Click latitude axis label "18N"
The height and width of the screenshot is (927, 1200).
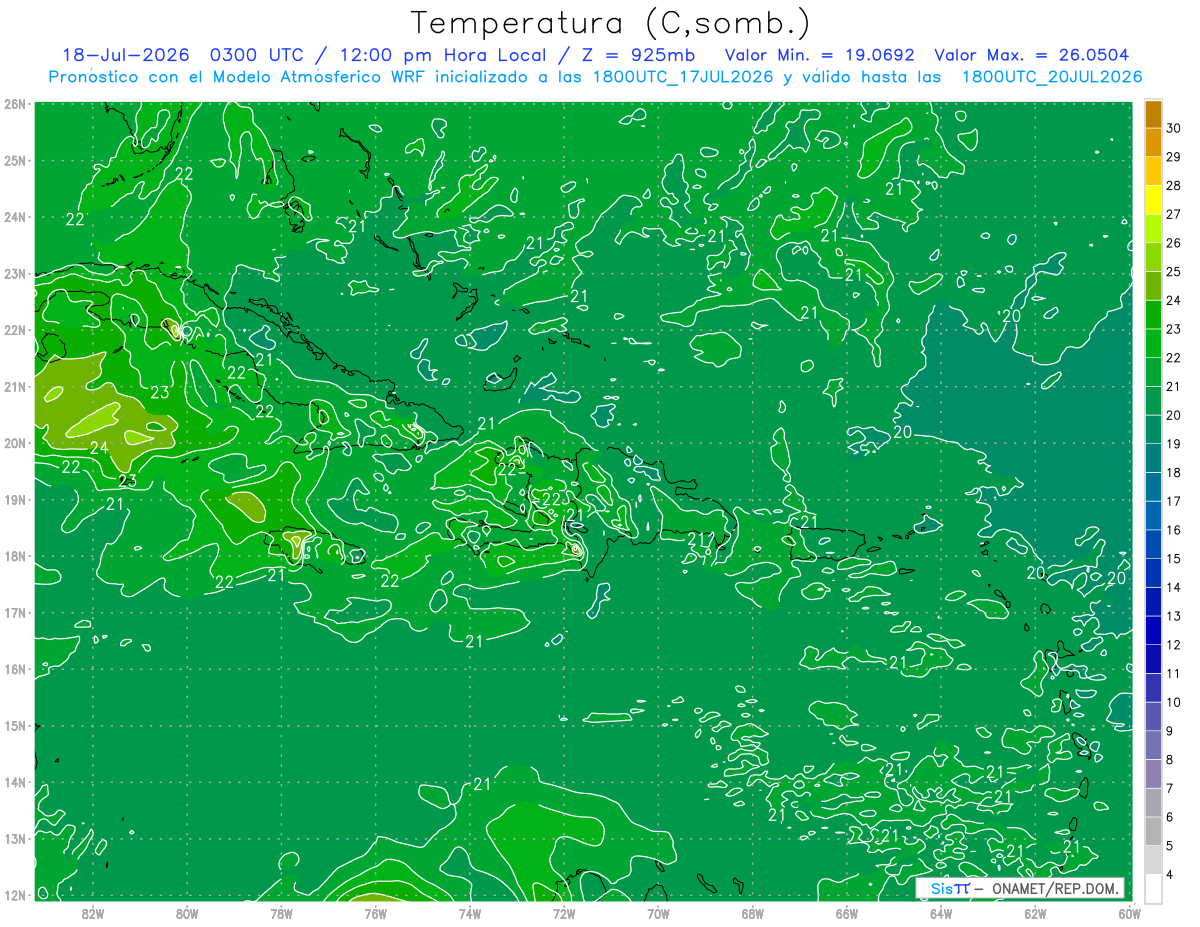pos(15,556)
